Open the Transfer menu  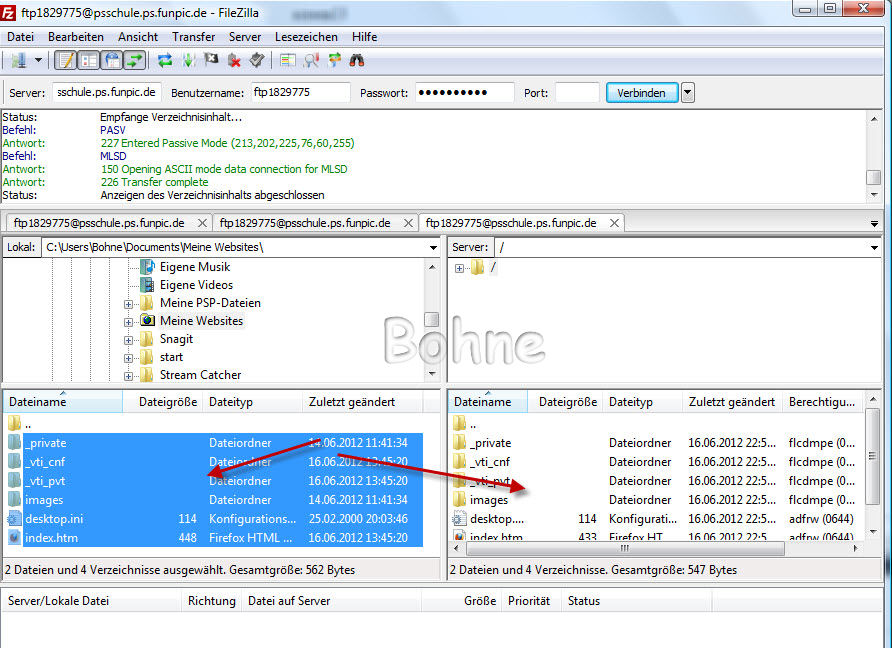(193, 36)
